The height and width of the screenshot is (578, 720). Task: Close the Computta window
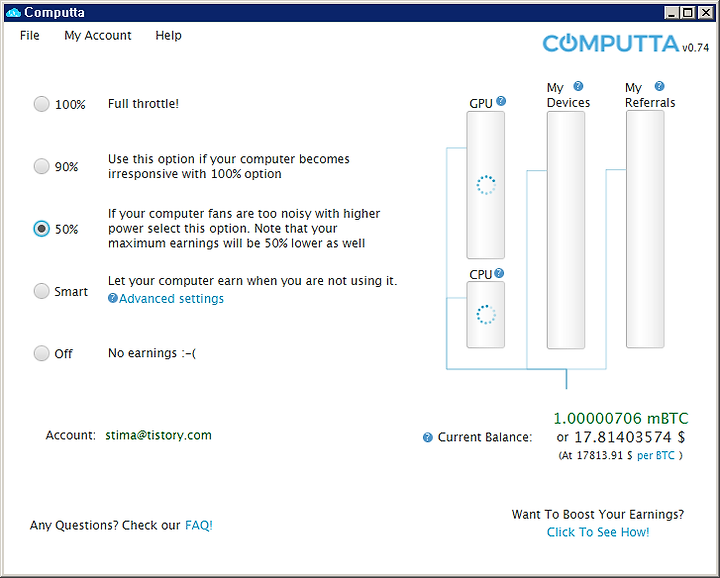click(705, 13)
